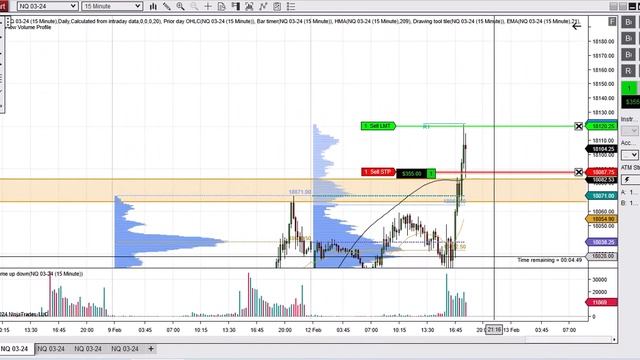
Task: Click the green position size box in Chart Trader
Action: click(629, 89)
